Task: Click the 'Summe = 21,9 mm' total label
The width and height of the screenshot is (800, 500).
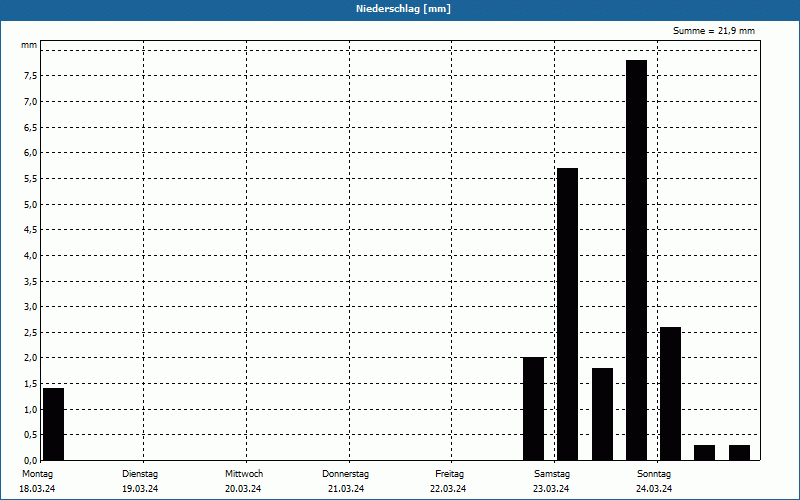Action: pos(714,31)
